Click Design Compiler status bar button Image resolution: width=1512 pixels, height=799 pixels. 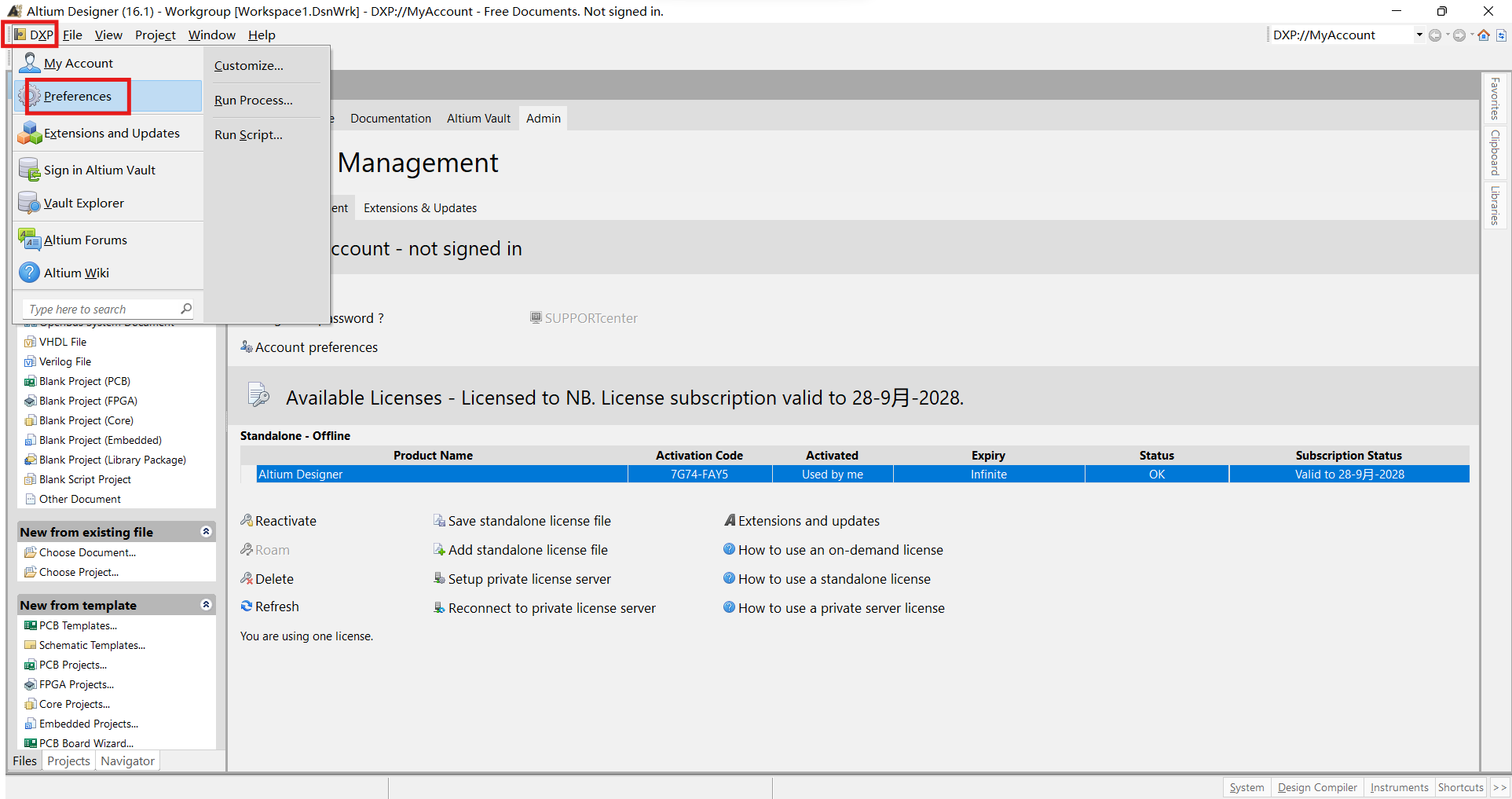coord(1317,787)
